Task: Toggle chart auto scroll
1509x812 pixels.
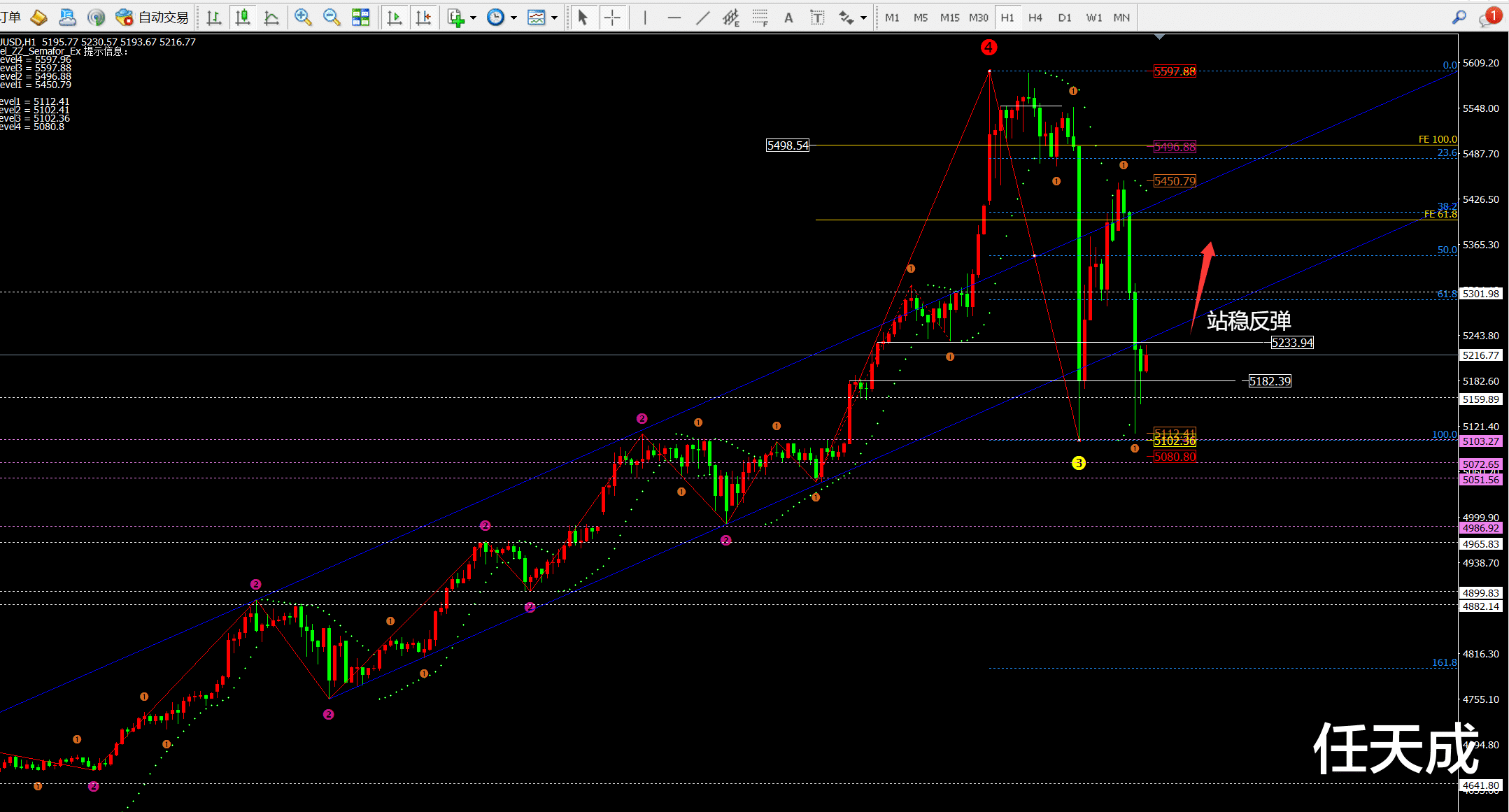Action: [x=395, y=17]
